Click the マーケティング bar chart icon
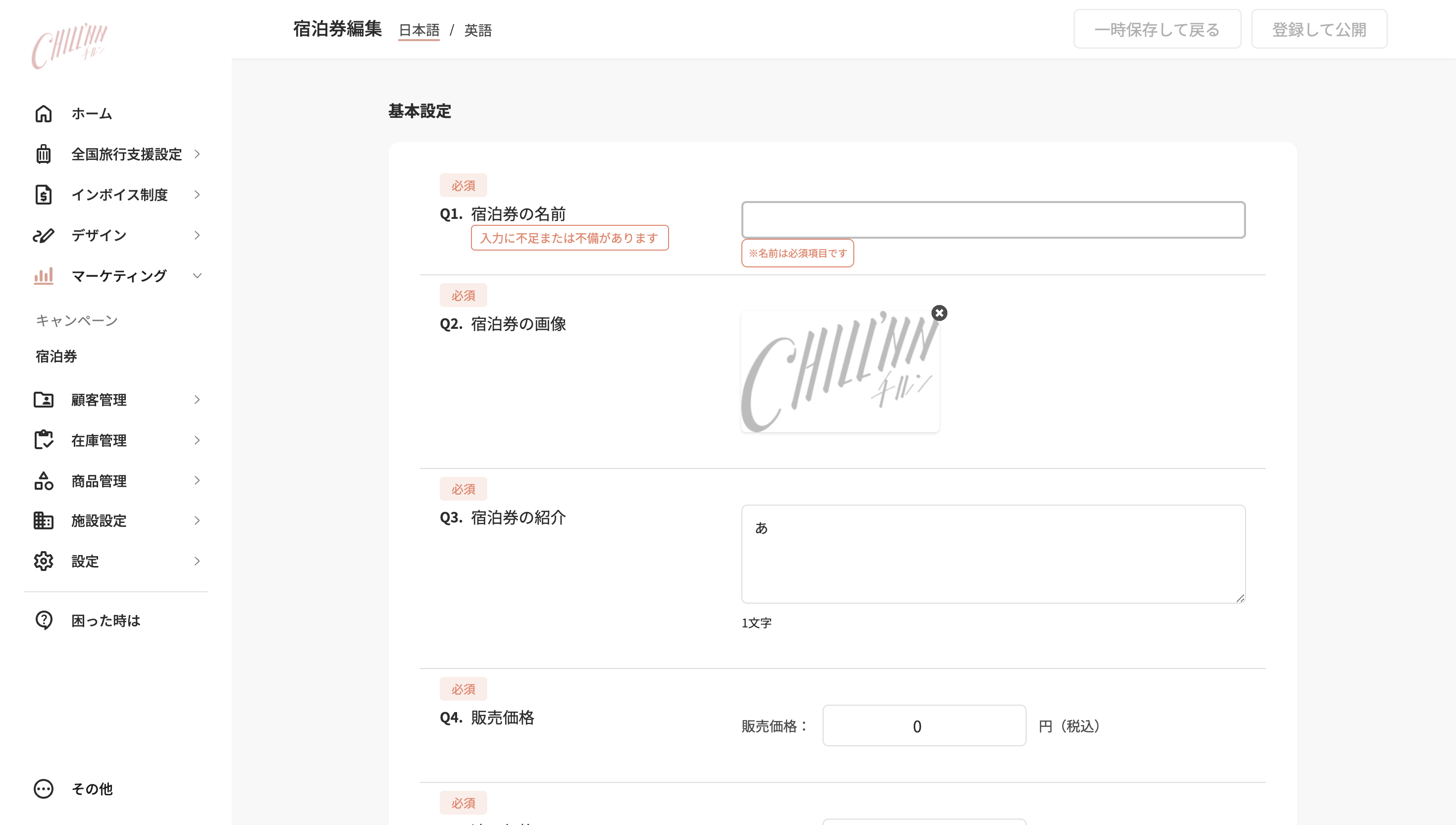The width and height of the screenshot is (1456, 825). (x=44, y=276)
